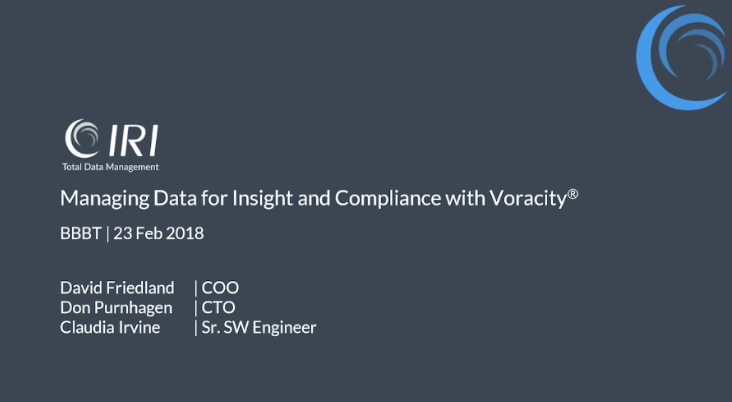Select the IRI lettering in the logo
The width and height of the screenshot is (732, 402).
tap(134, 140)
